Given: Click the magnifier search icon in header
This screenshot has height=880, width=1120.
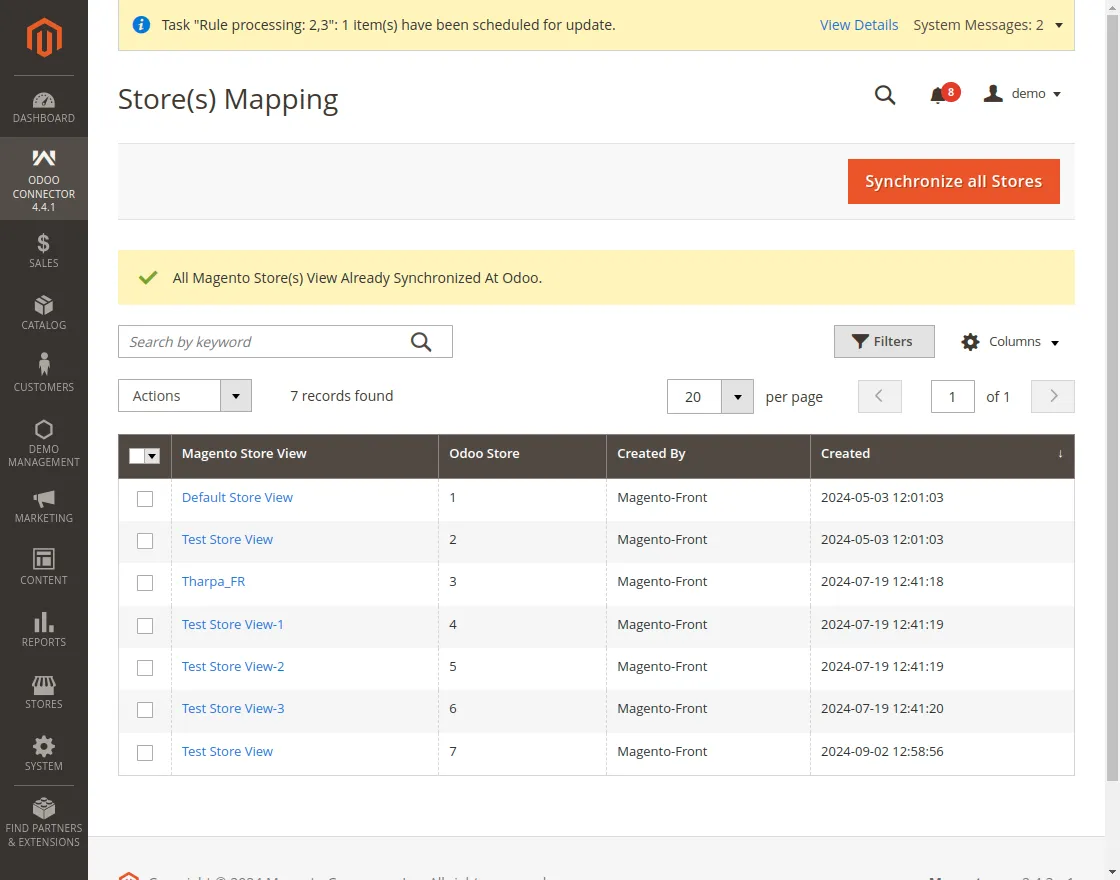Looking at the screenshot, I should (x=885, y=95).
